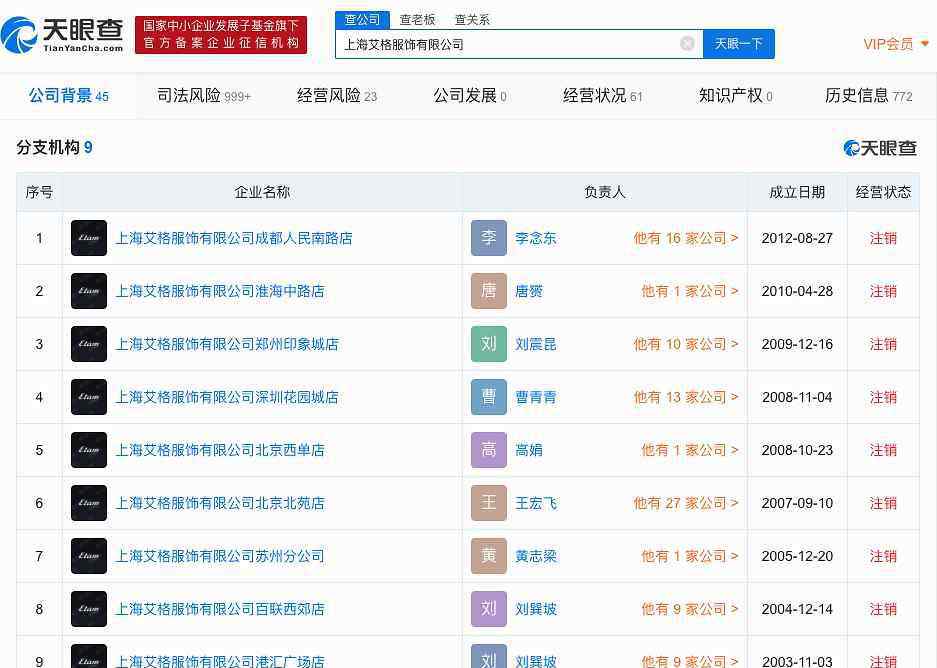Open the 公司背景 tab
This screenshot has width=937, height=668.
click(68, 96)
